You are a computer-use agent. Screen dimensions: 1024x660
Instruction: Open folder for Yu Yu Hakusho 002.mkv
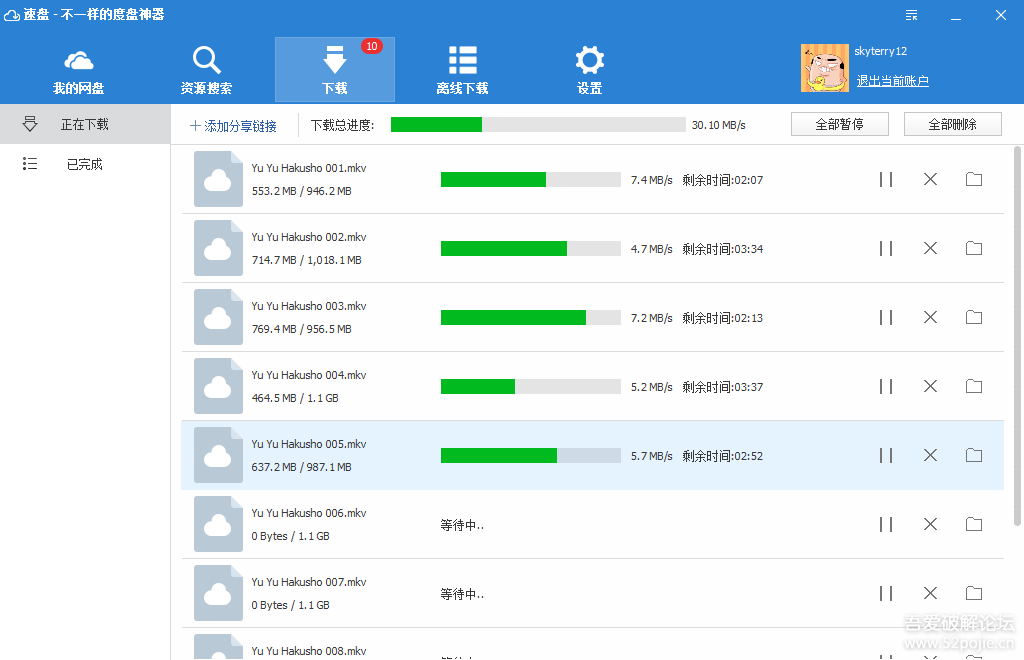974,248
